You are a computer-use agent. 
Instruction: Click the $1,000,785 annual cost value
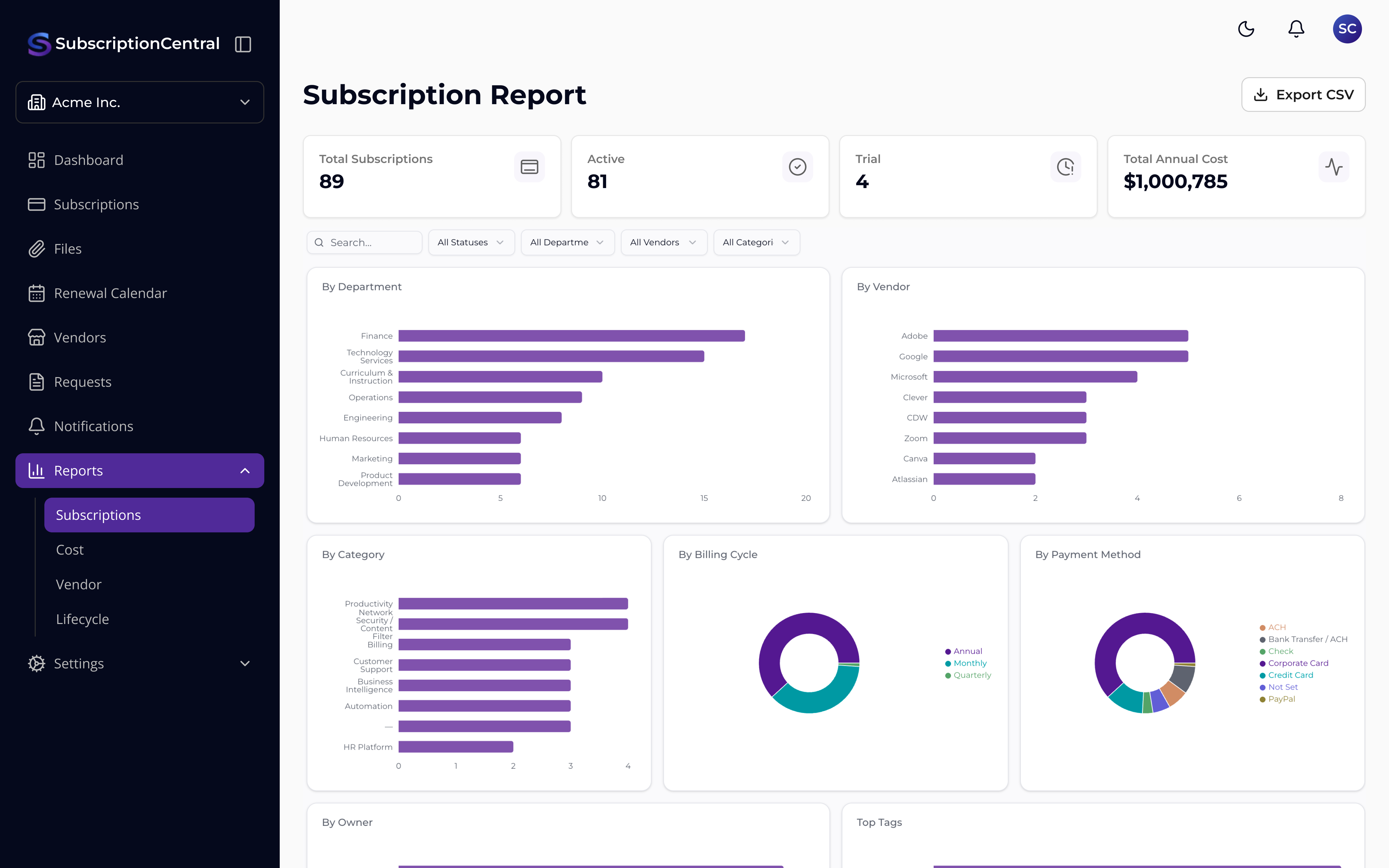(x=1176, y=181)
